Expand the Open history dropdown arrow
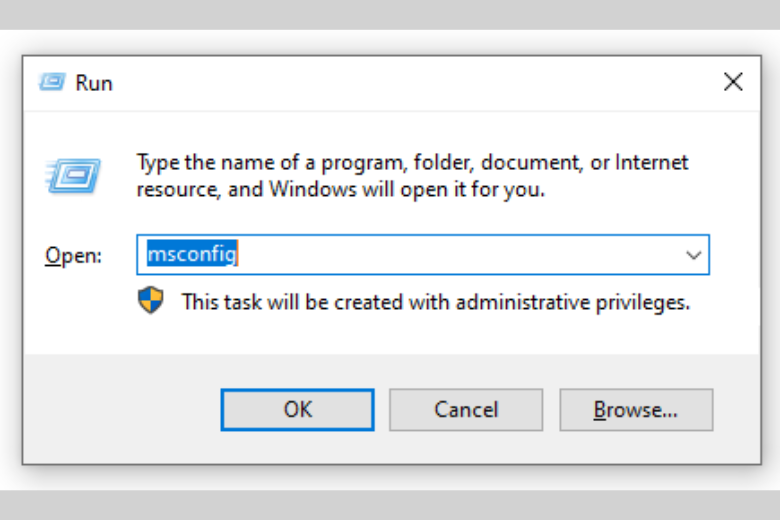Viewport: 780px width, 520px height. (693, 255)
